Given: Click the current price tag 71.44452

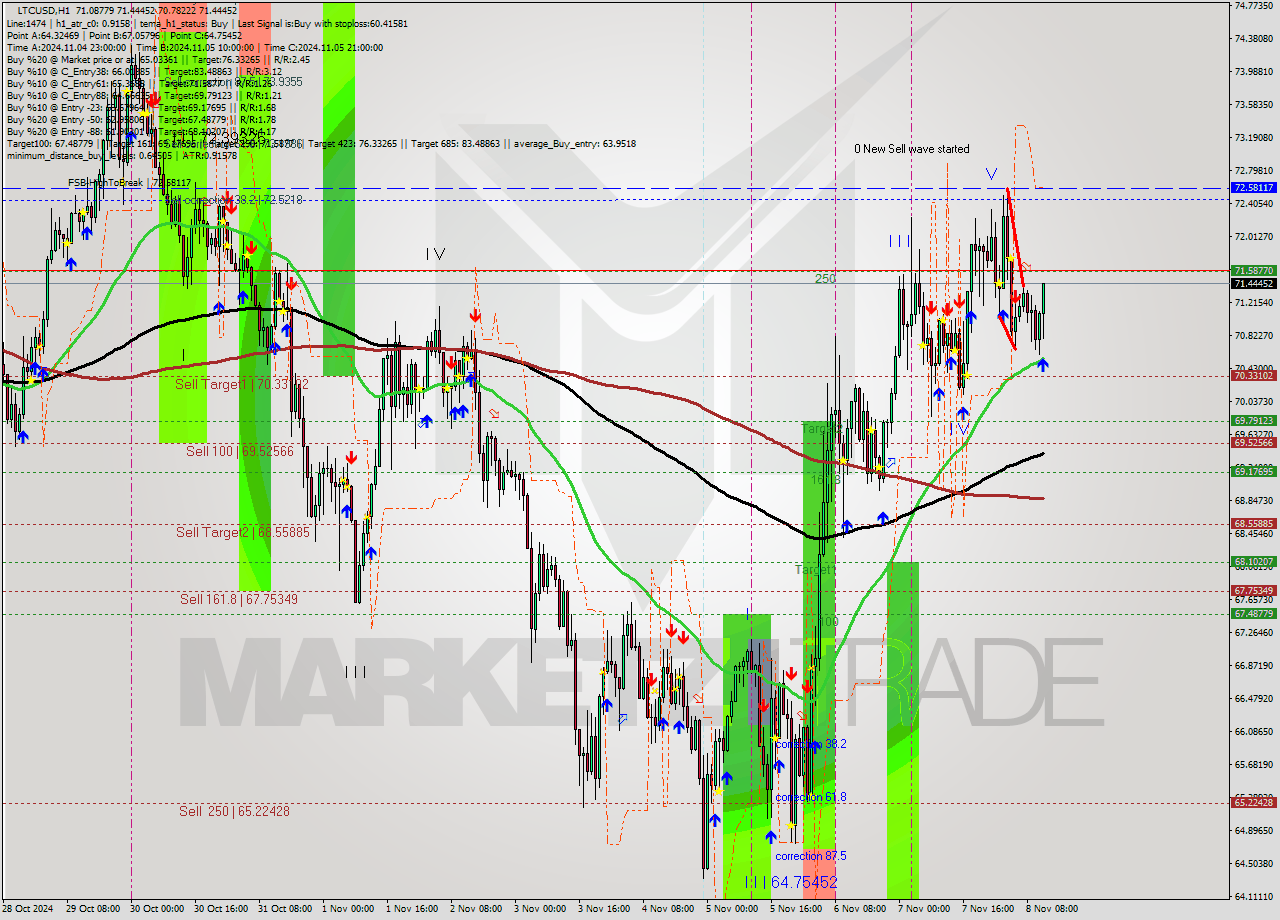Looking at the screenshot, I should point(1254,283).
